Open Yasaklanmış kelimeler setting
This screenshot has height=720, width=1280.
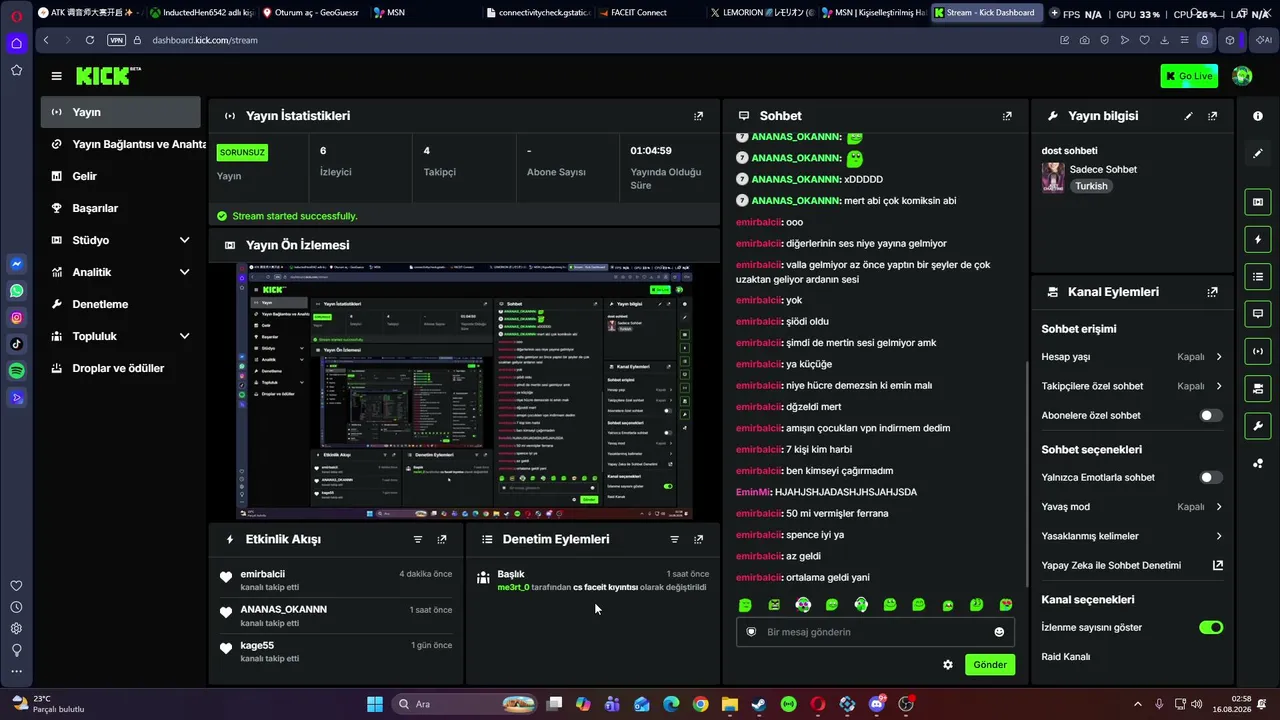tap(1132, 536)
